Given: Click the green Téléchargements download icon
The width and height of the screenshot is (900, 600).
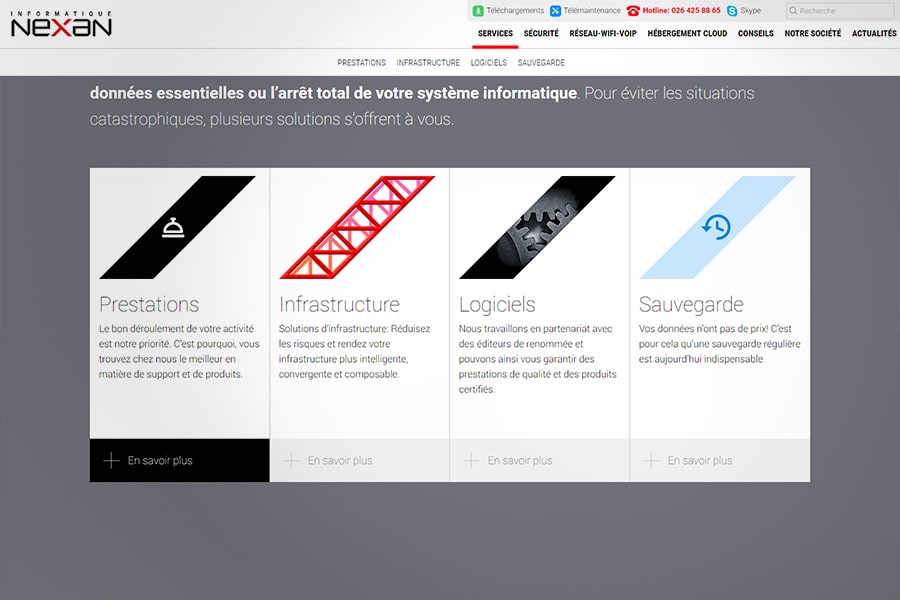Looking at the screenshot, I should [x=478, y=11].
